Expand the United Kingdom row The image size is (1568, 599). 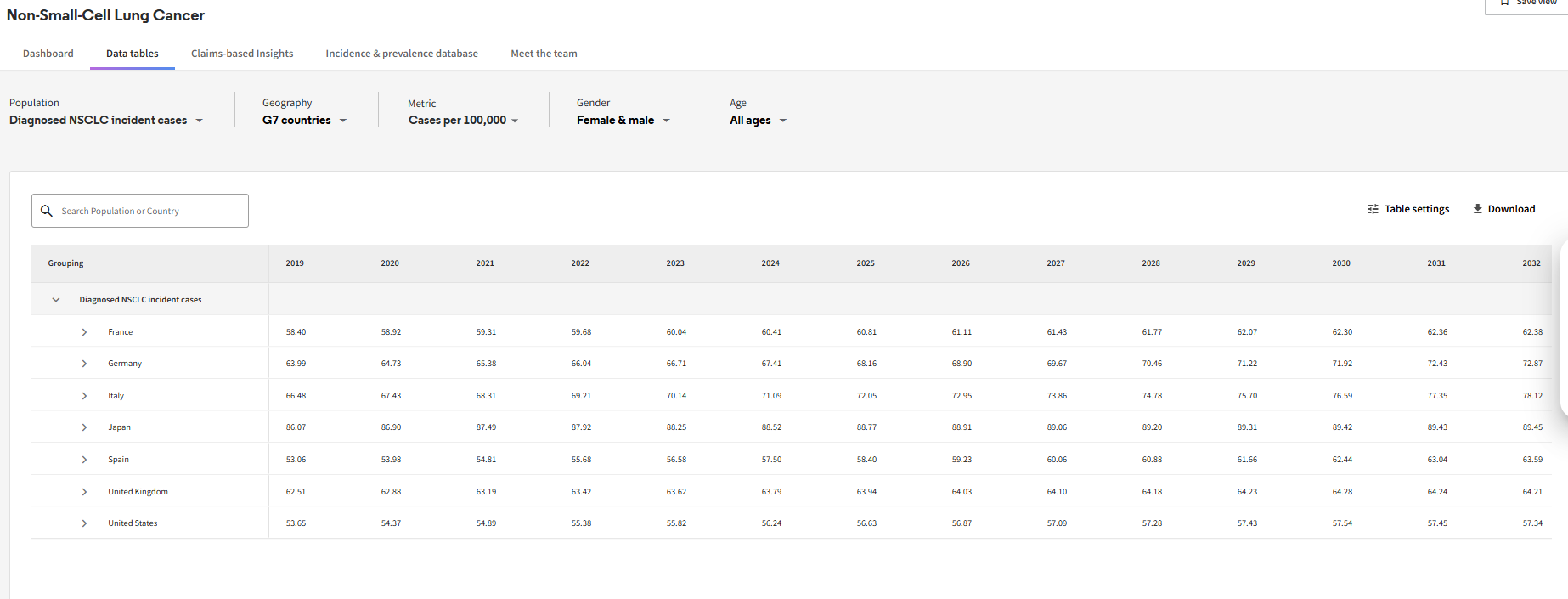click(x=84, y=492)
